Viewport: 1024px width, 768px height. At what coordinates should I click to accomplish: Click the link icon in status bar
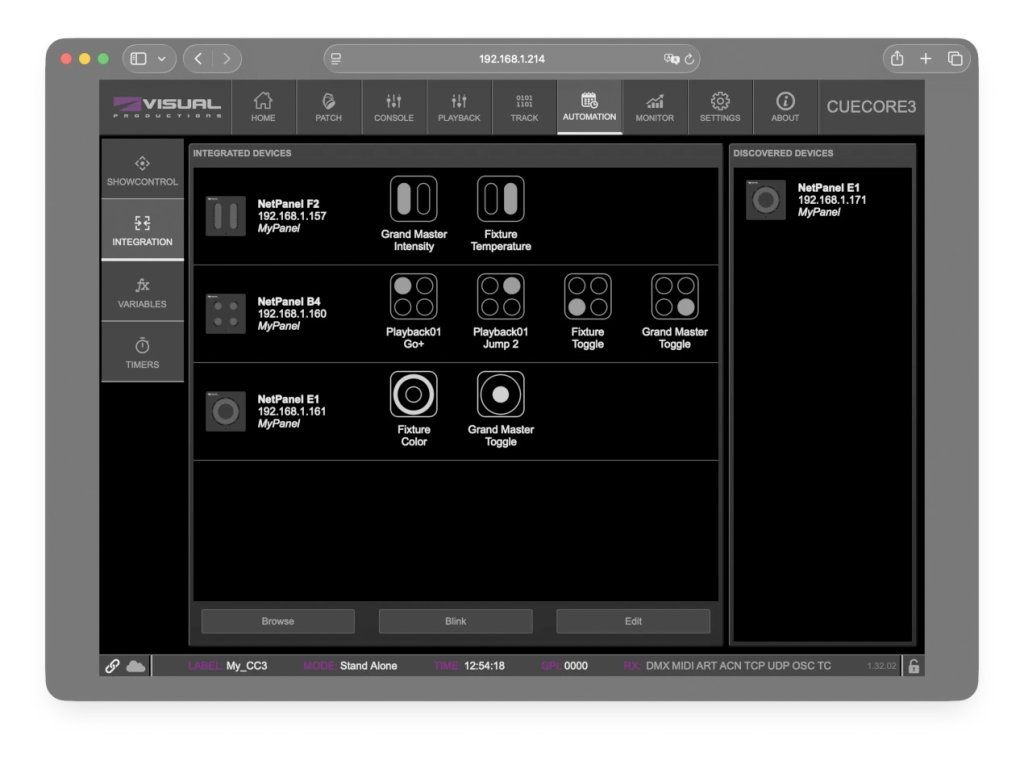[x=112, y=666]
